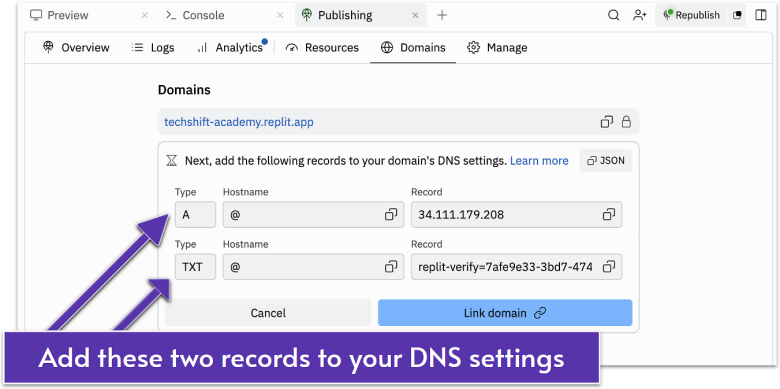This screenshot has height=389, width=780.
Task: Copy the replit-verify record value
Action: (609, 267)
